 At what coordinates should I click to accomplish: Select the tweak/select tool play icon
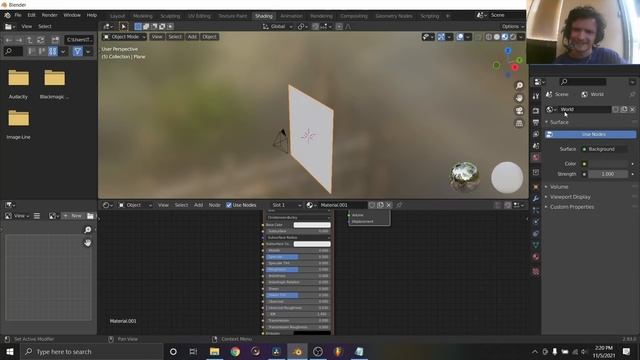(123, 27)
